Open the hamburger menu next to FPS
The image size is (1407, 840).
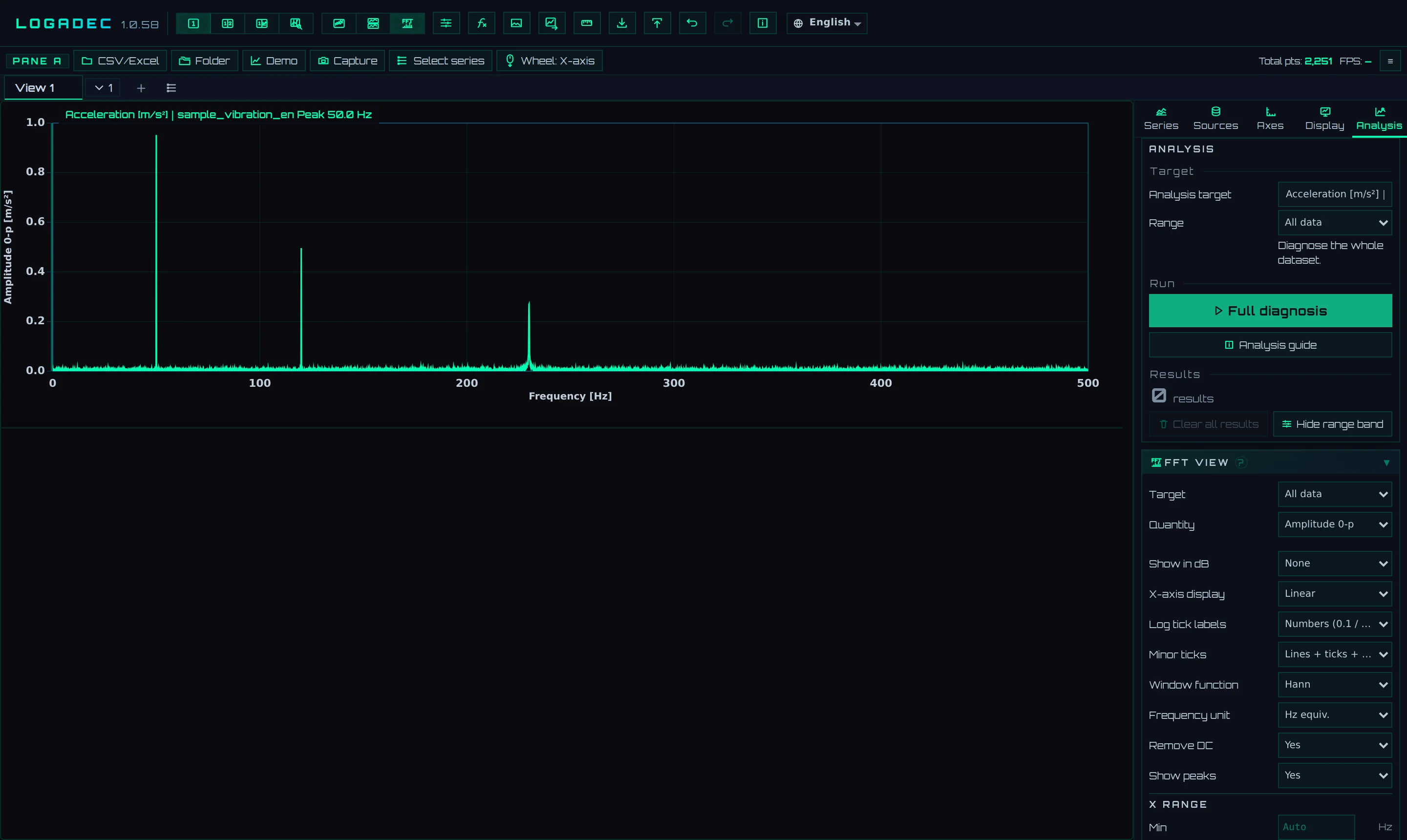[x=1390, y=61]
